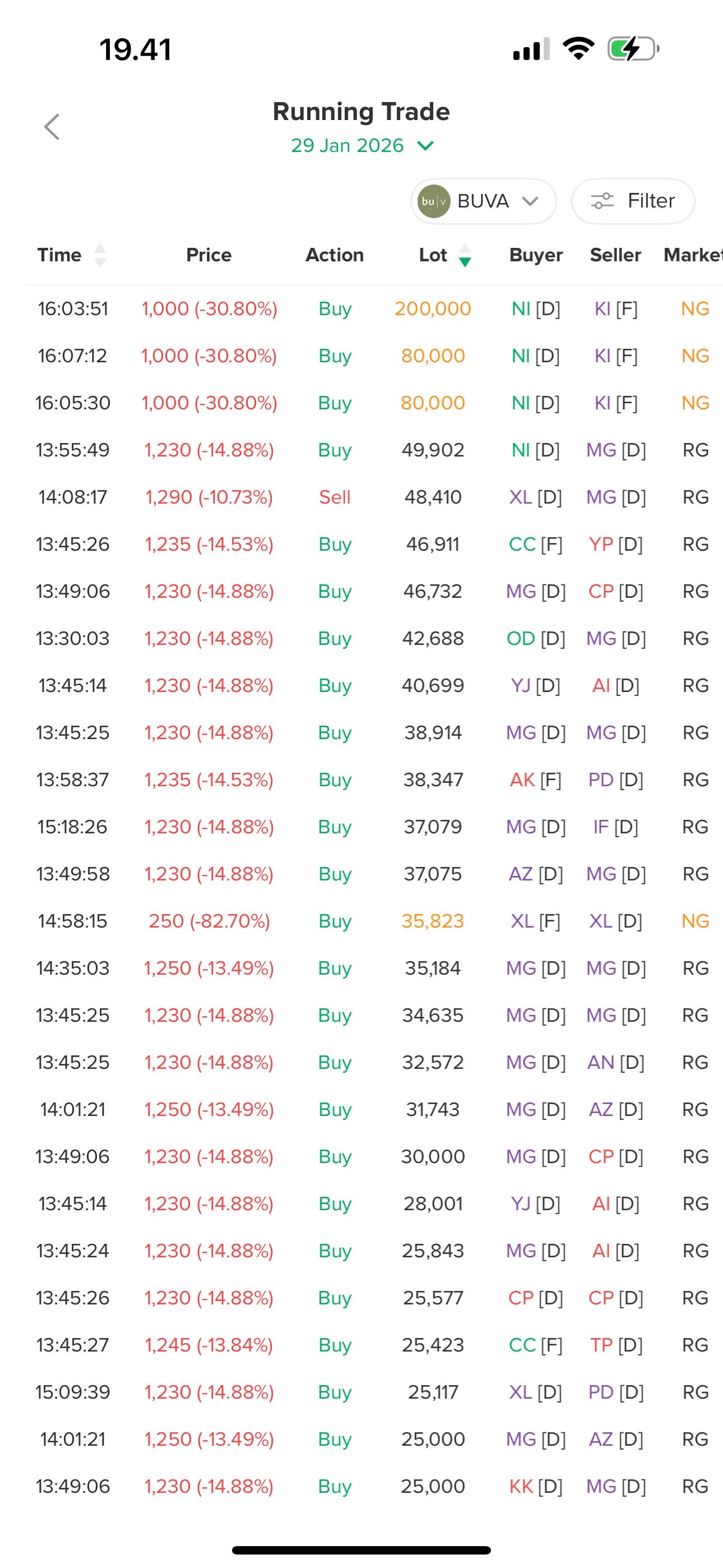Viewport: 723px width, 1568px height.
Task: Tap the back arrow icon
Action: [52, 127]
